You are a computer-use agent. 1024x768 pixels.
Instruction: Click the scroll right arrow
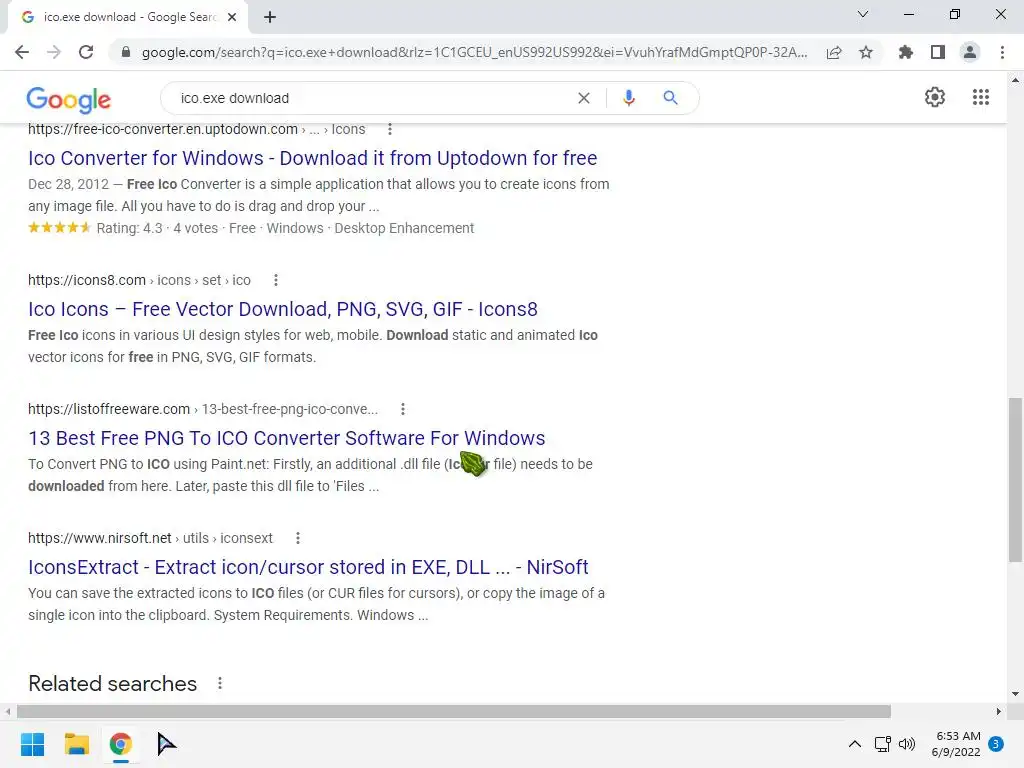[999, 711]
